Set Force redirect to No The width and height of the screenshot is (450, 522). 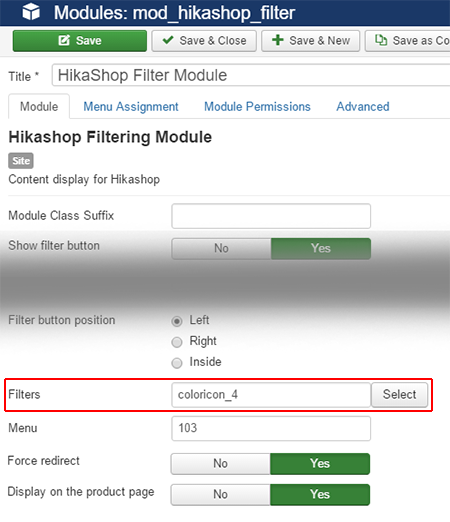coord(220,464)
